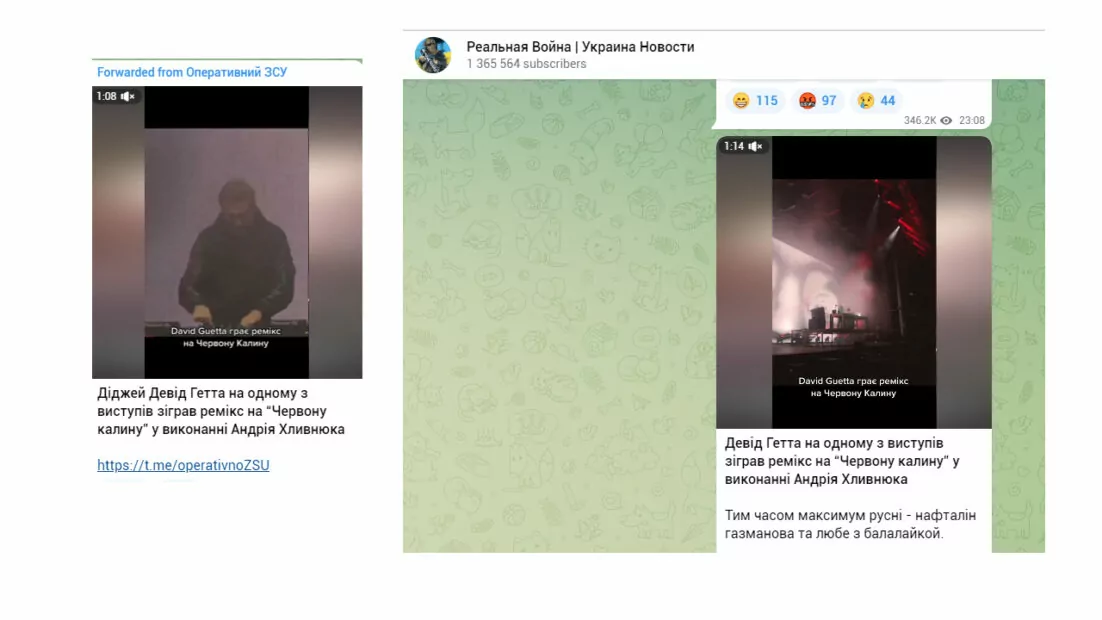Image resolution: width=1102 pixels, height=620 pixels.
Task: Click left video subtitle 'David Guetta грає ремікс'
Action: coord(226,331)
